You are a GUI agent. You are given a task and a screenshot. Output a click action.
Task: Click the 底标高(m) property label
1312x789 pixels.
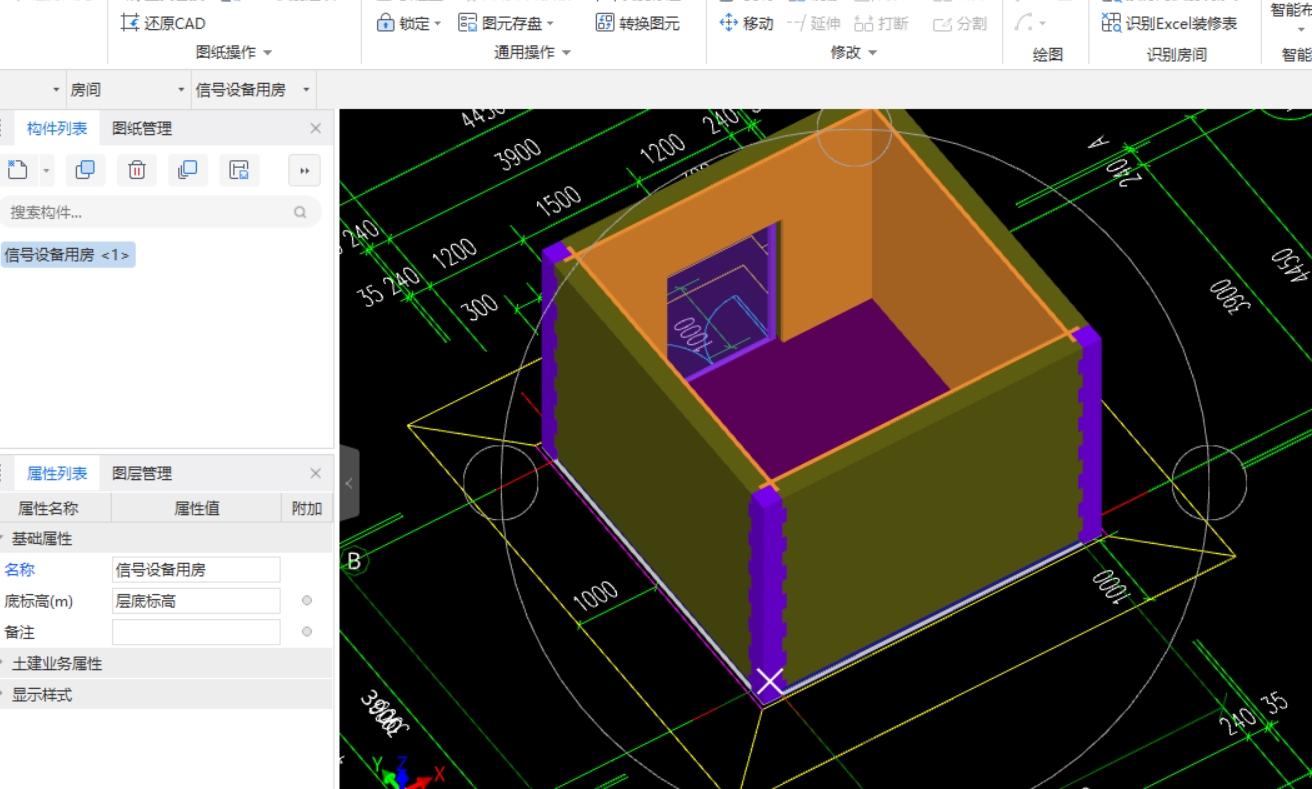(39, 601)
